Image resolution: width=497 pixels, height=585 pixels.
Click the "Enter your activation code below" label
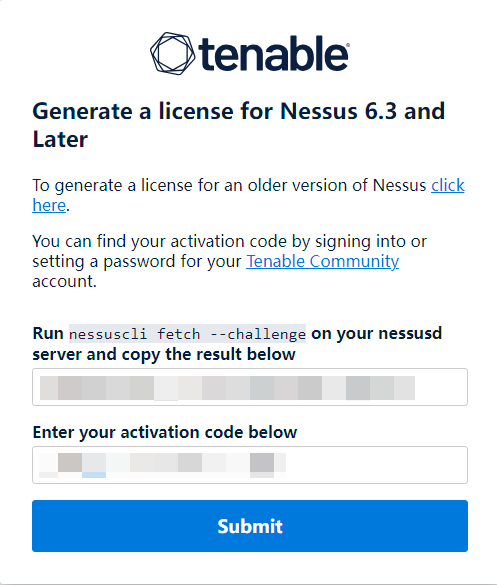coord(165,432)
